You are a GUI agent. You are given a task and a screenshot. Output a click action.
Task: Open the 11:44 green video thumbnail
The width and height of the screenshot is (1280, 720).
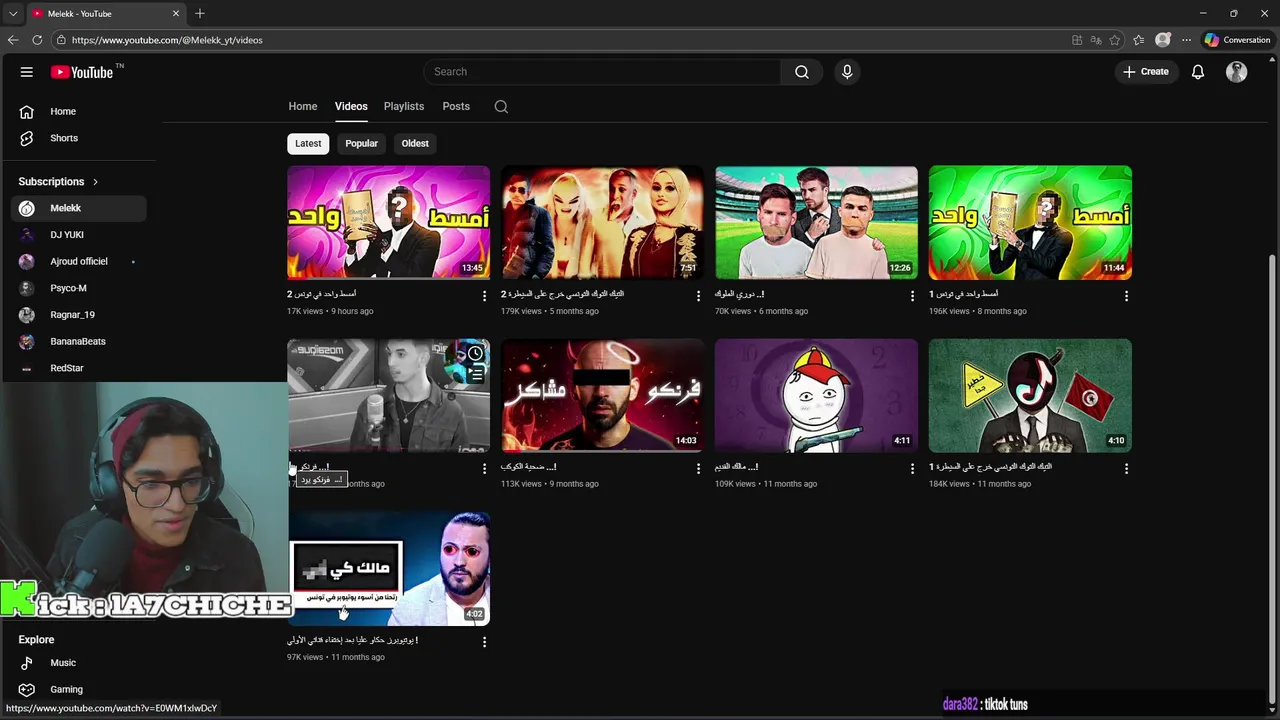[x=1030, y=223]
